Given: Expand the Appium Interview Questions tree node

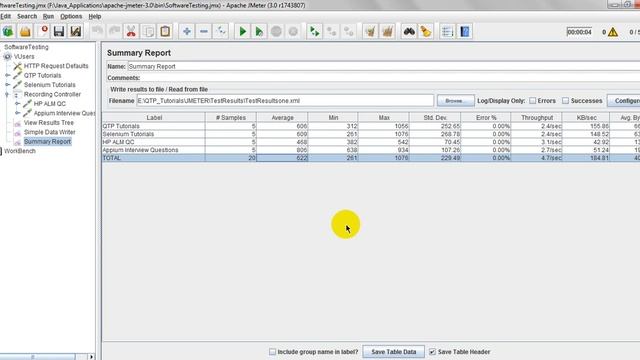Looking at the screenshot, I should [x=17, y=113].
